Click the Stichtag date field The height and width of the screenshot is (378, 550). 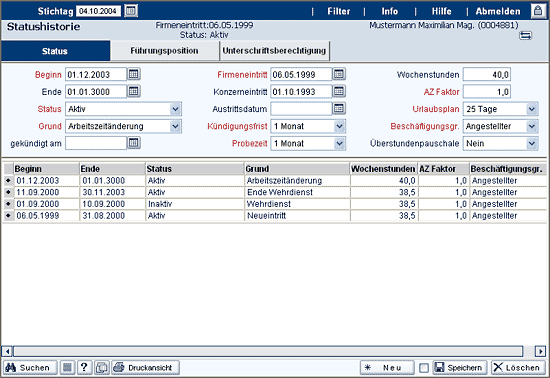pos(99,11)
